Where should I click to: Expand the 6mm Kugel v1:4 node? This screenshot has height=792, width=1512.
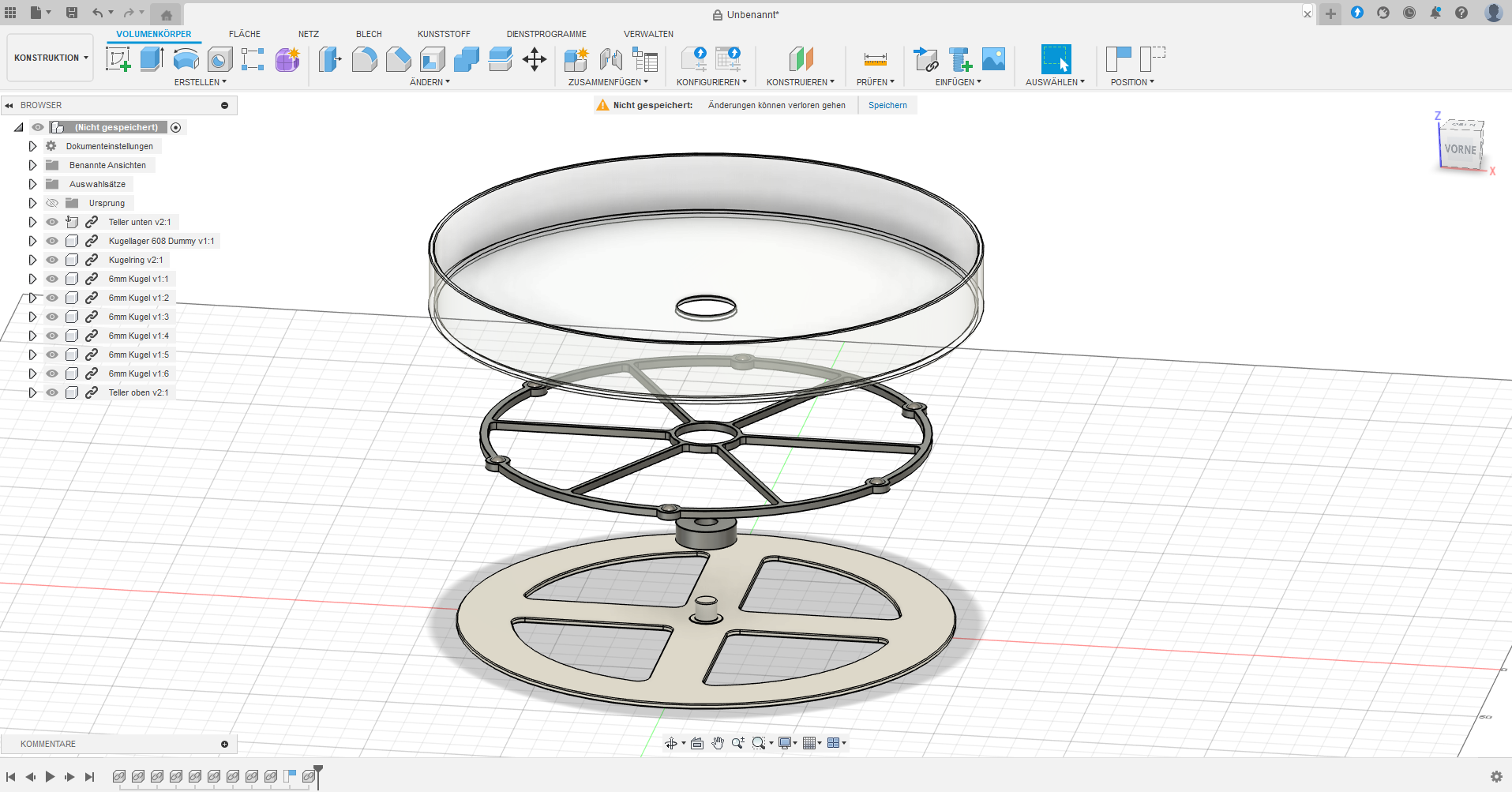pos(32,336)
